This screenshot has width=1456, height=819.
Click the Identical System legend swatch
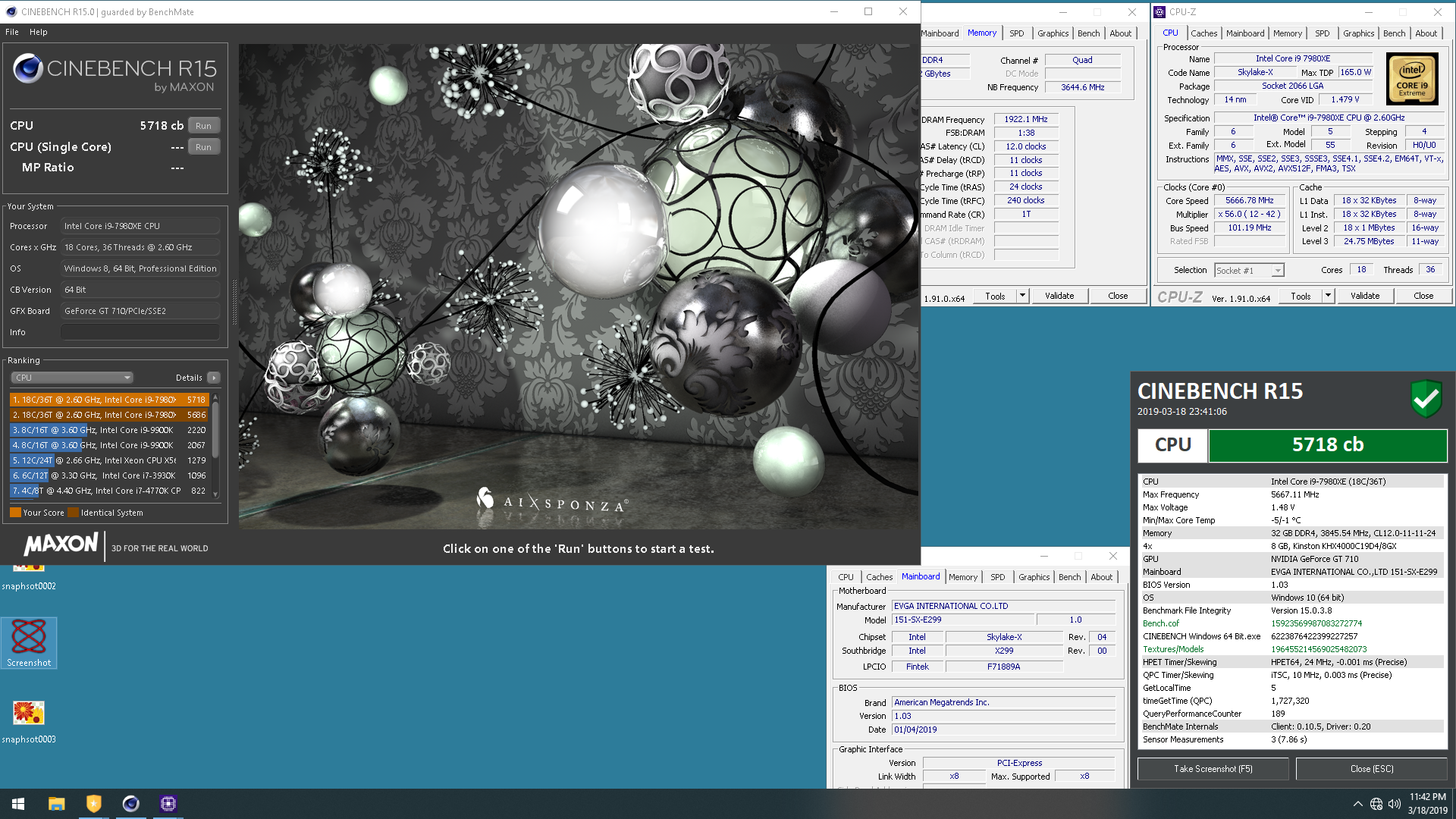pos(73,513)
